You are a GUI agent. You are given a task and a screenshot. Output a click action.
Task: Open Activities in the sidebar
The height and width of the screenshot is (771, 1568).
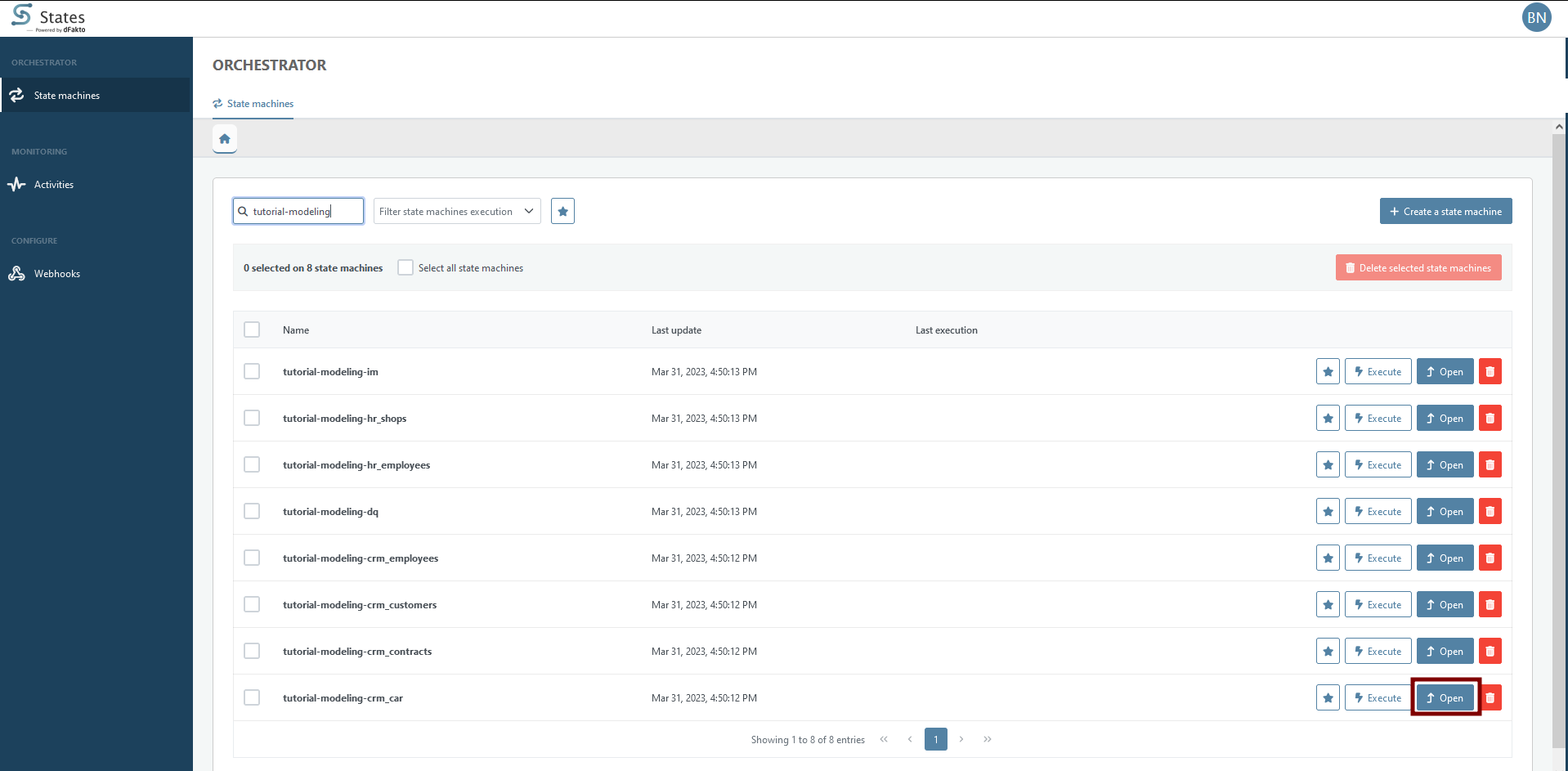pos(54,185)
